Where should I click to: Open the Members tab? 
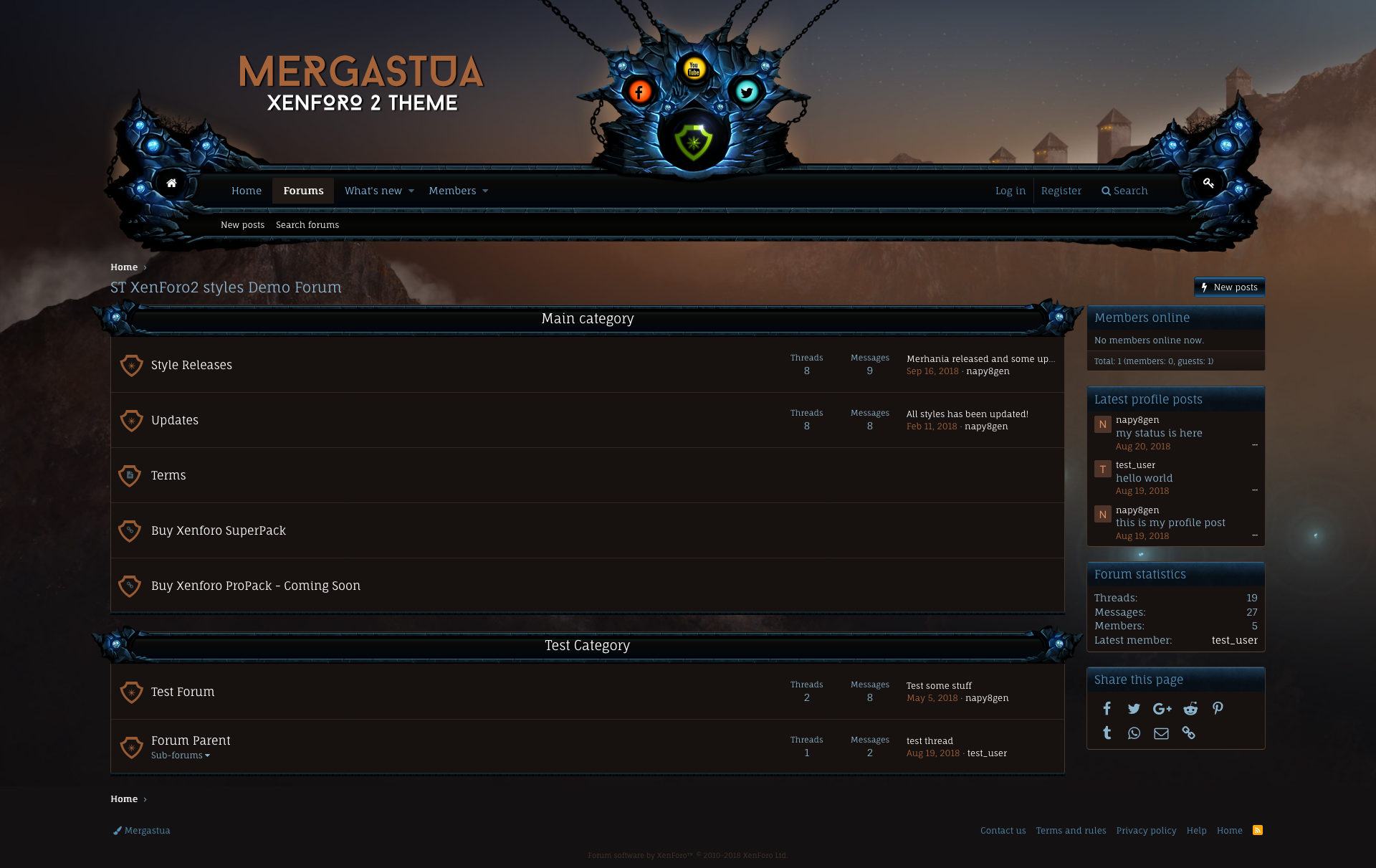[x=452, y=191]
